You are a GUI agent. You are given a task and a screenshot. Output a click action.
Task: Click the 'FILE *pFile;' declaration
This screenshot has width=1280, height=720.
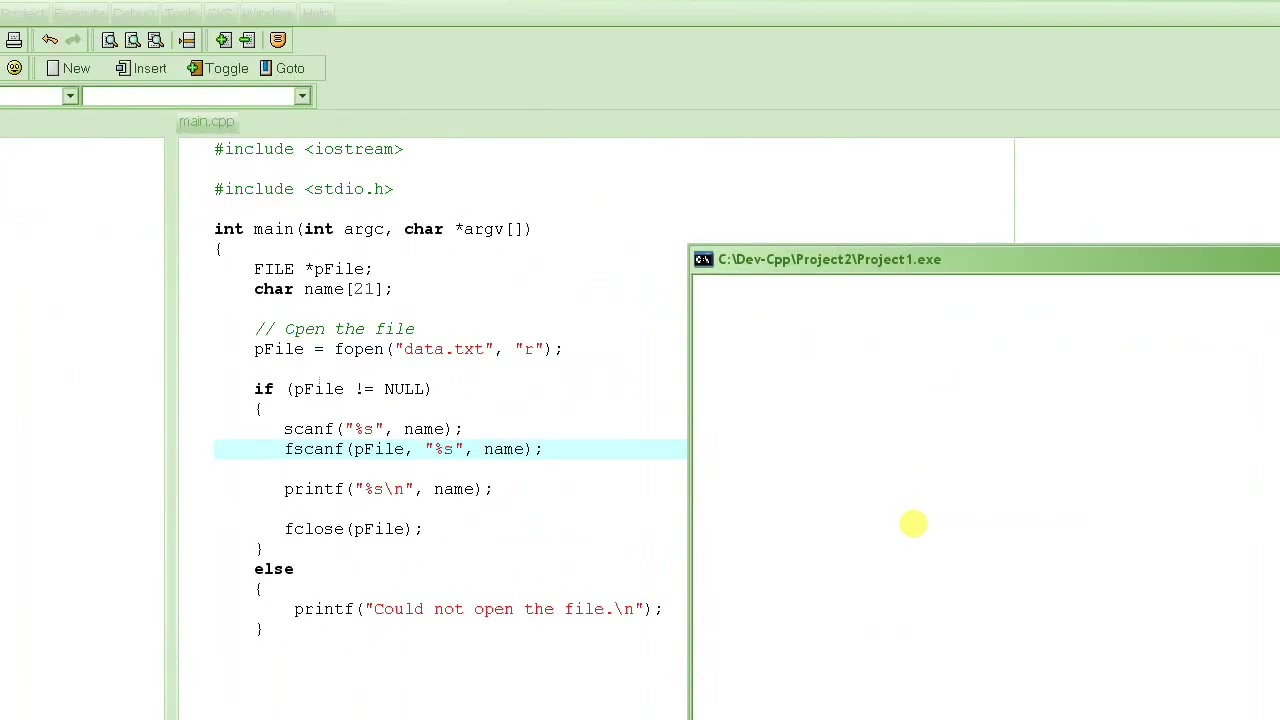313,269
